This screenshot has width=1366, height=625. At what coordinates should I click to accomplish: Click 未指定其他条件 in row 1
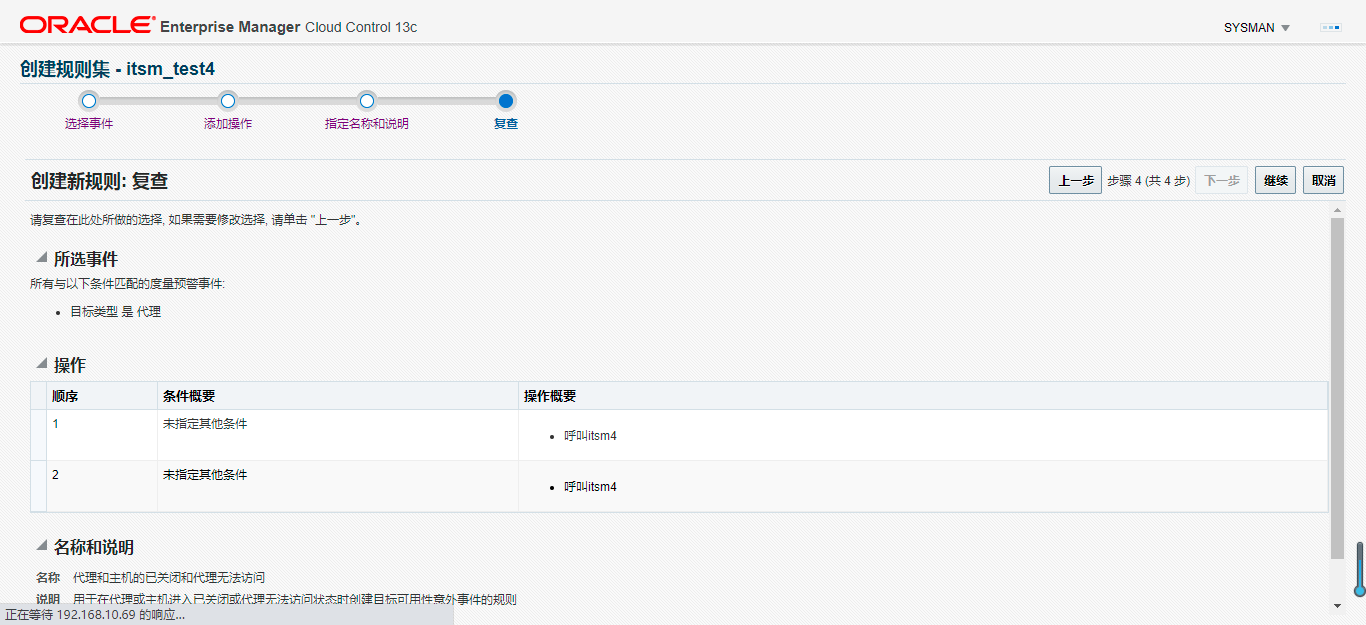pyautogui.click(x=205, y=424)
